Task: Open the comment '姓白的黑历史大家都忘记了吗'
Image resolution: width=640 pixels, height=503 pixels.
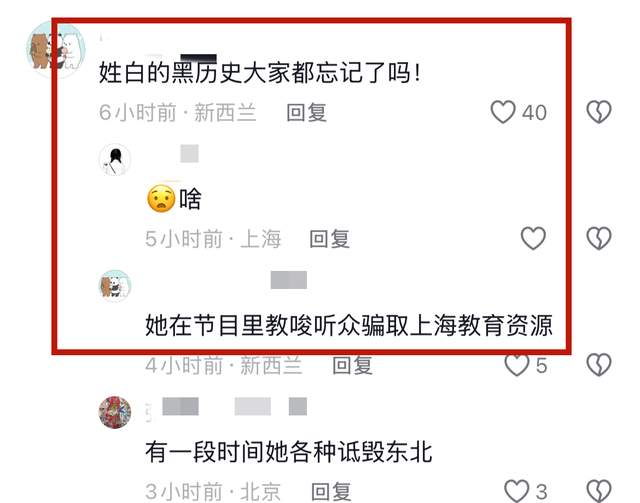Action: 260,73
